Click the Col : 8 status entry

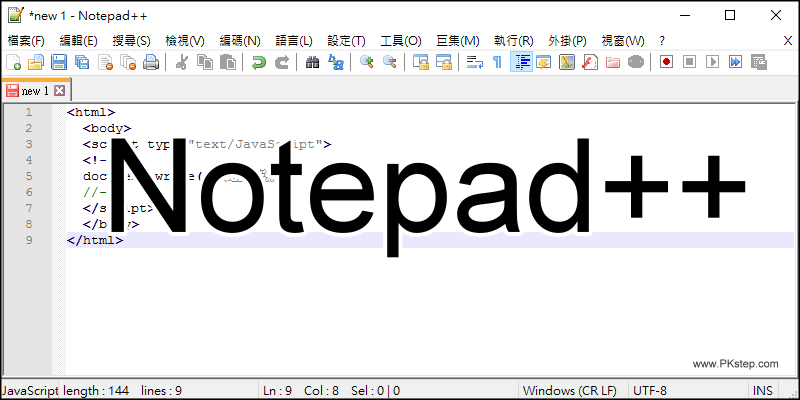[321, 391]
